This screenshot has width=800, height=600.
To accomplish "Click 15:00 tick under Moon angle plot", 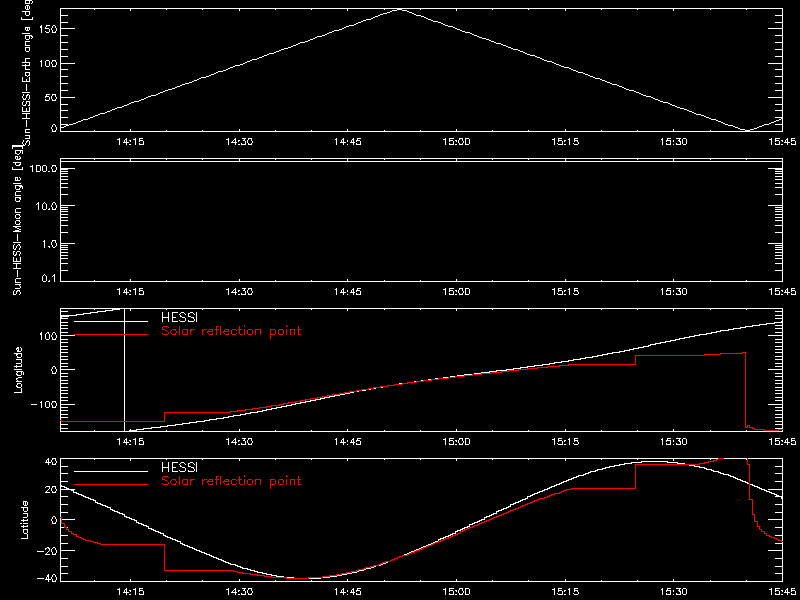I will tap(456, 292).
